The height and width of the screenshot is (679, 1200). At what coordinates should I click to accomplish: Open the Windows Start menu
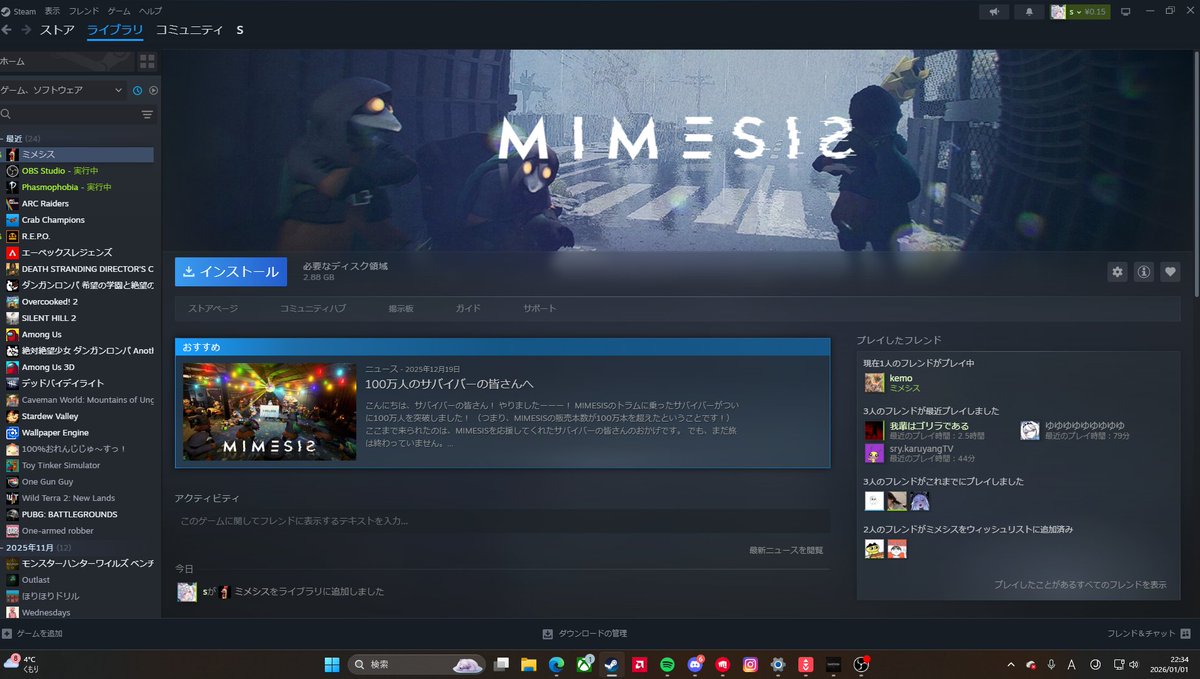(x=331, y=665)
